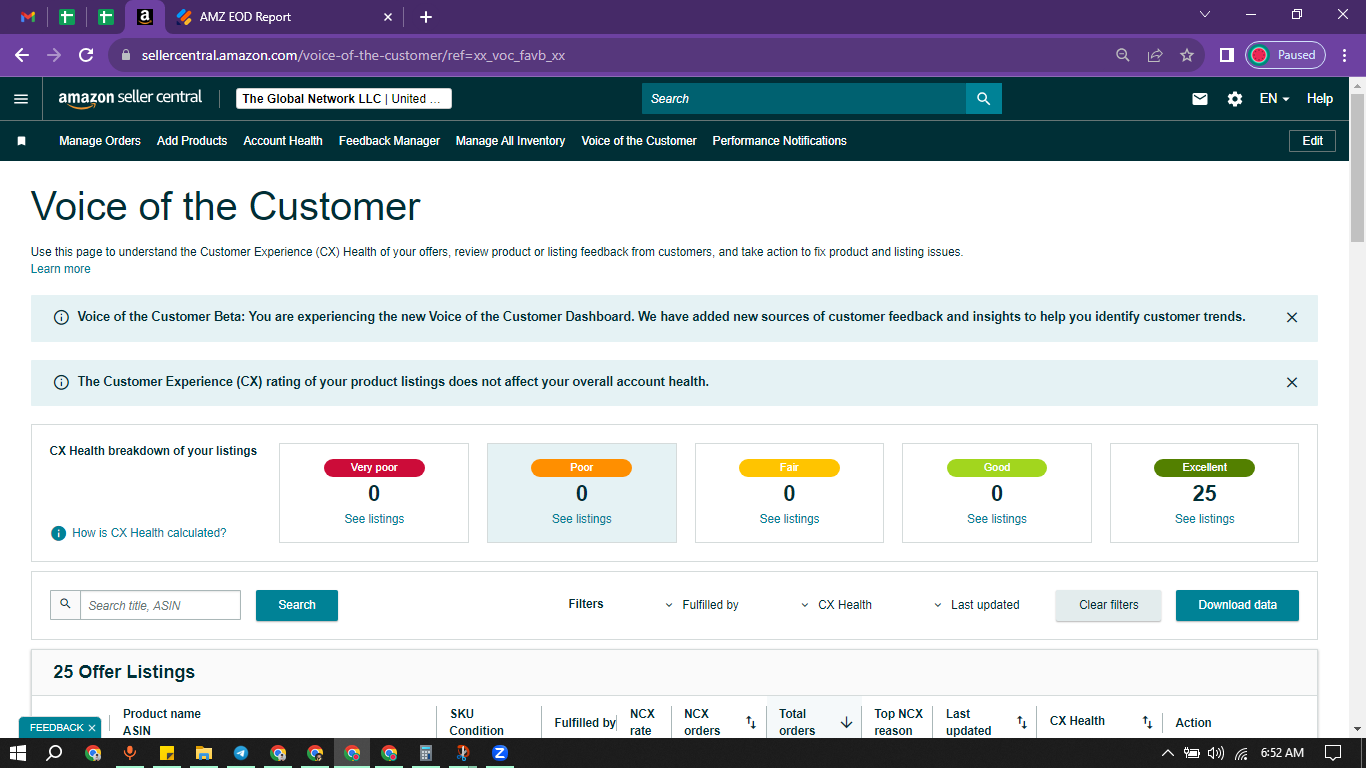Click the padlock site info icon
Screen dimensions: 1366x768
point(126,55)
